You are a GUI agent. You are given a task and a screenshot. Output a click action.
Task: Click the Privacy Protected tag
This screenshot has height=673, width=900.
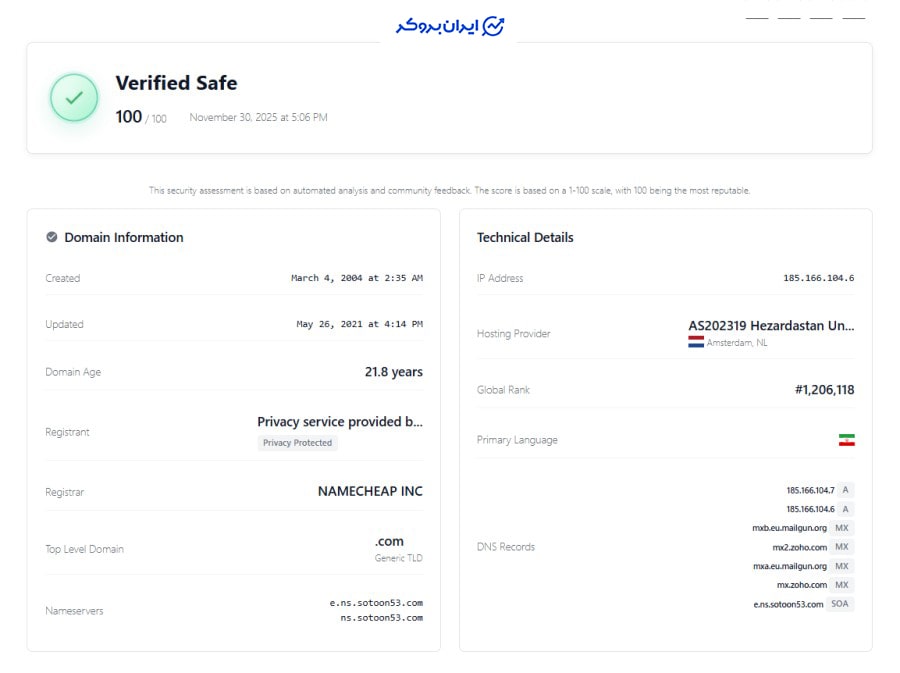pos(297,443)
